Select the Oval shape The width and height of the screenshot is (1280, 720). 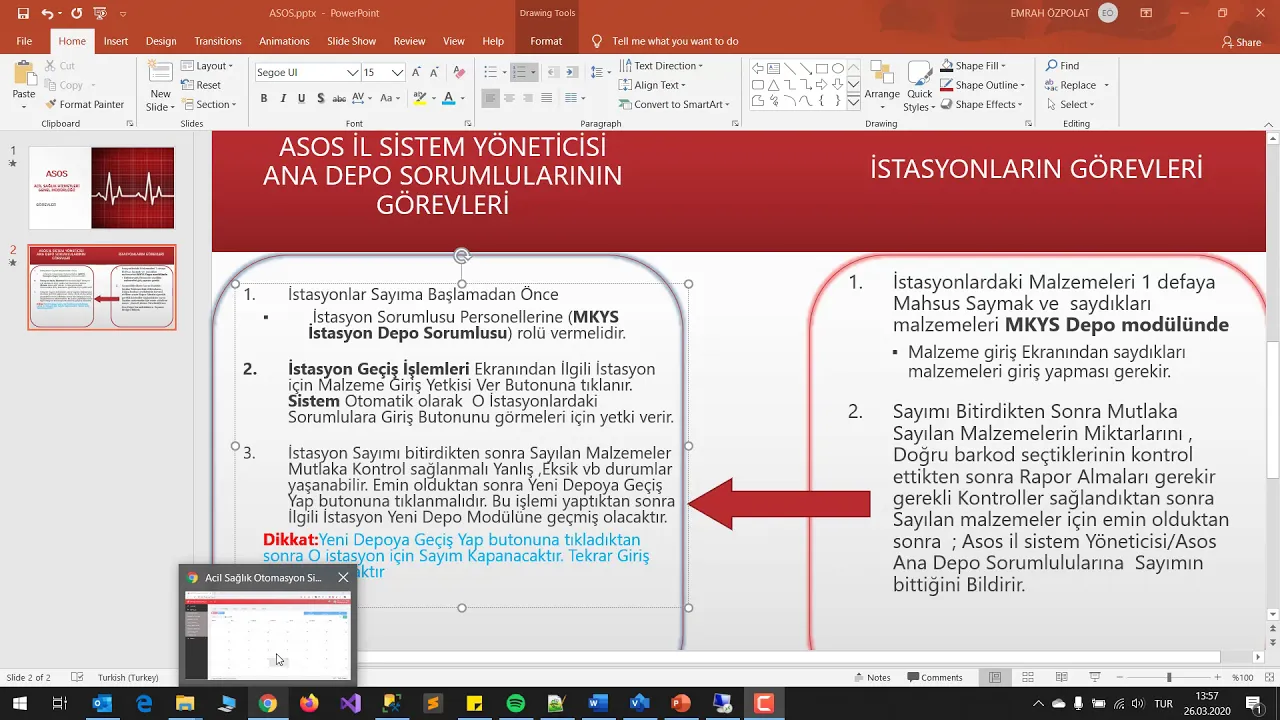coord(838,69)
